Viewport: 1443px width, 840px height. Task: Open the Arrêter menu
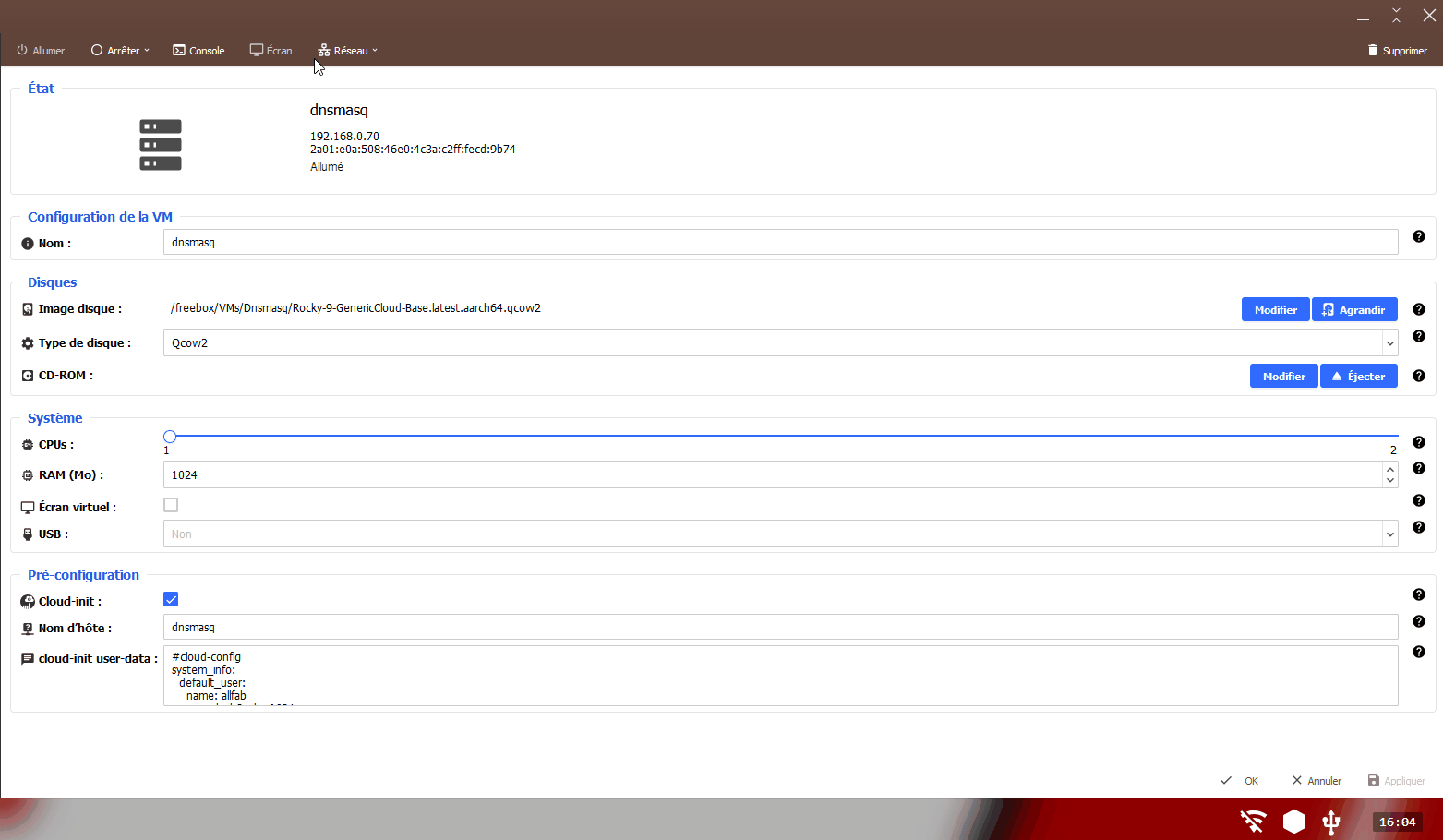coord(118,50)
